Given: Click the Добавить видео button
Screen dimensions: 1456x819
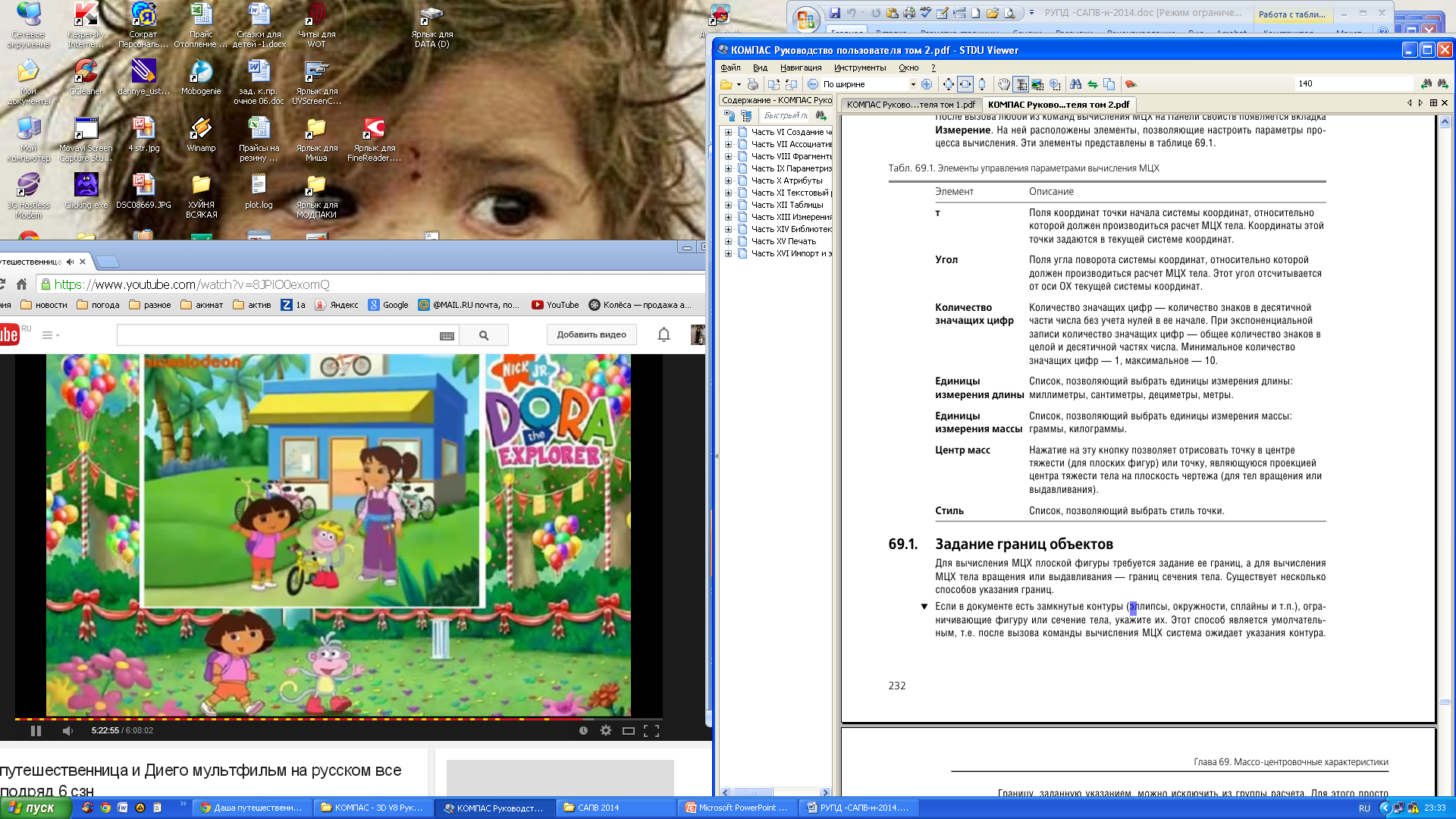Looking at the screenshot, I should click(x=591, y=334).
